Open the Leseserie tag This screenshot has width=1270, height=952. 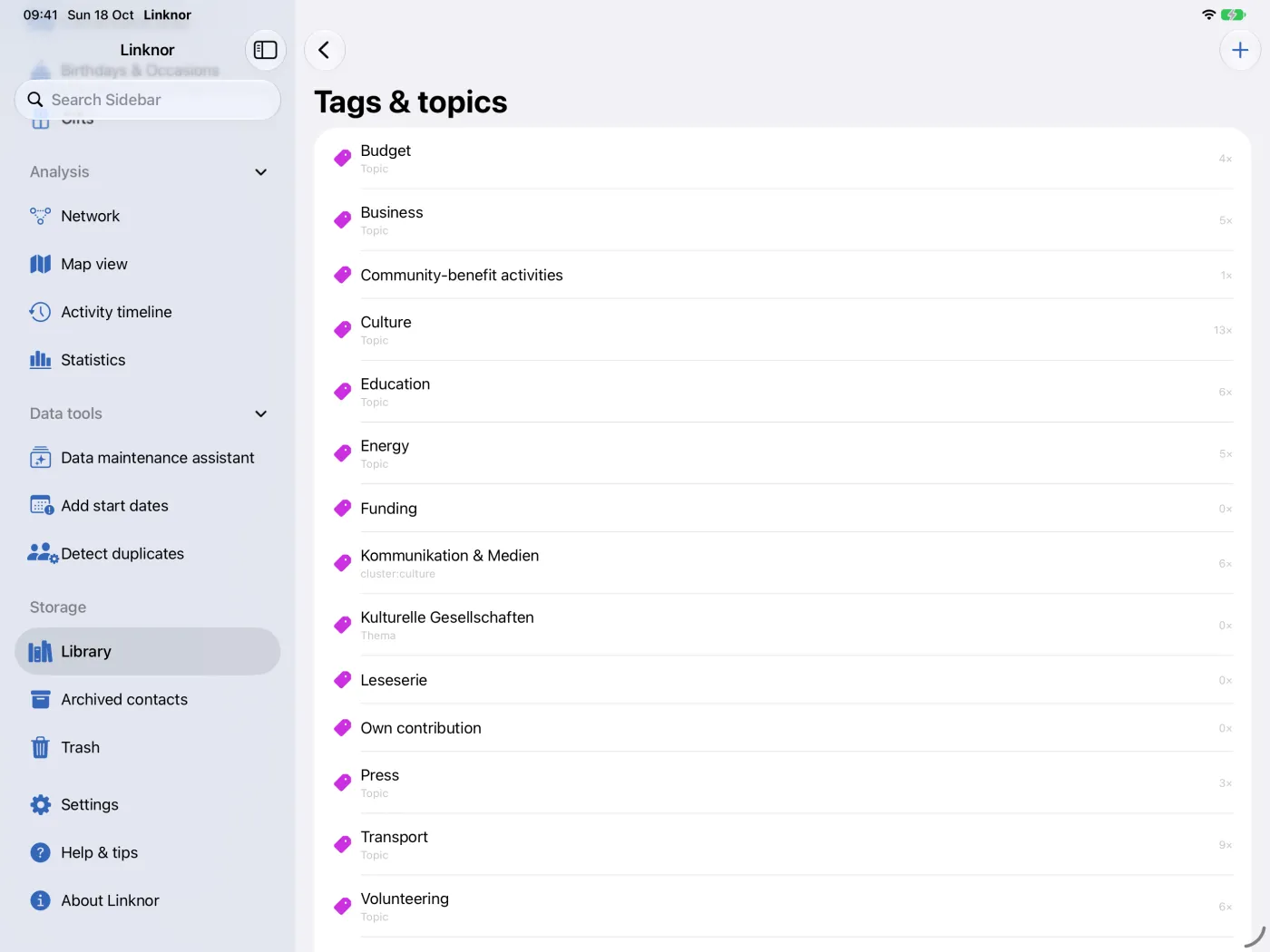[x=783, y=680]
